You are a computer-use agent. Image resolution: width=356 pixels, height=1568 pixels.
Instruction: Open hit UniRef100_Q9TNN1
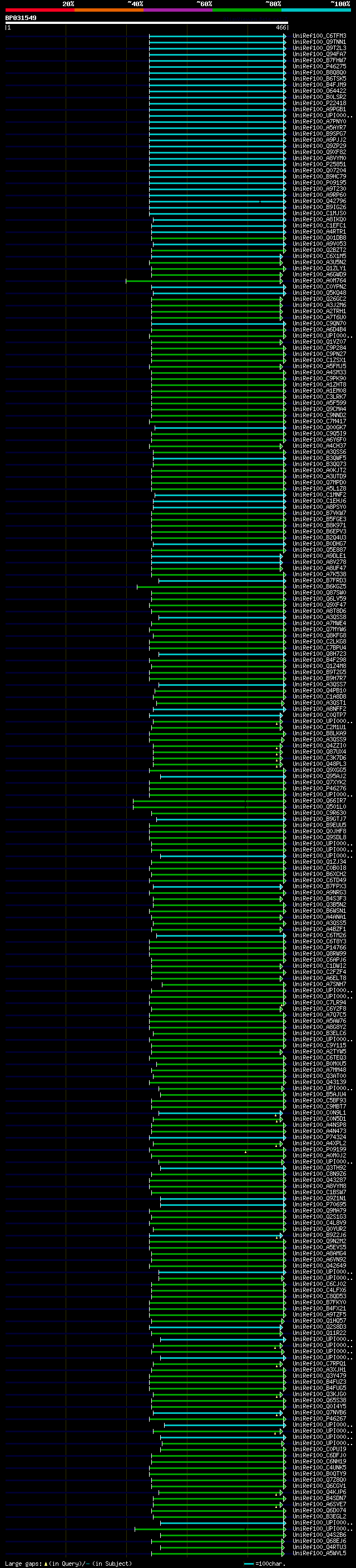tap(319, 42)
